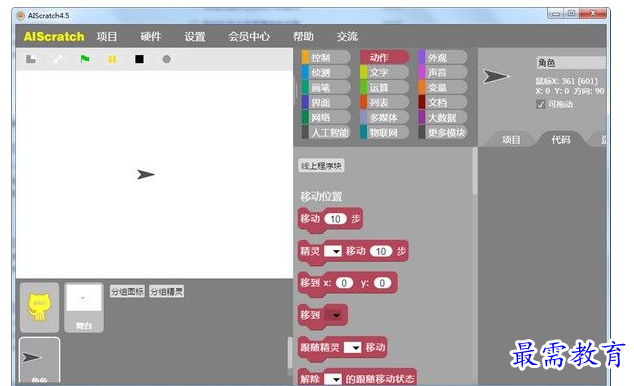Viewport: 634px width, 386px height.
Task: Open the 列表 block category
Action: click(384, 102)
